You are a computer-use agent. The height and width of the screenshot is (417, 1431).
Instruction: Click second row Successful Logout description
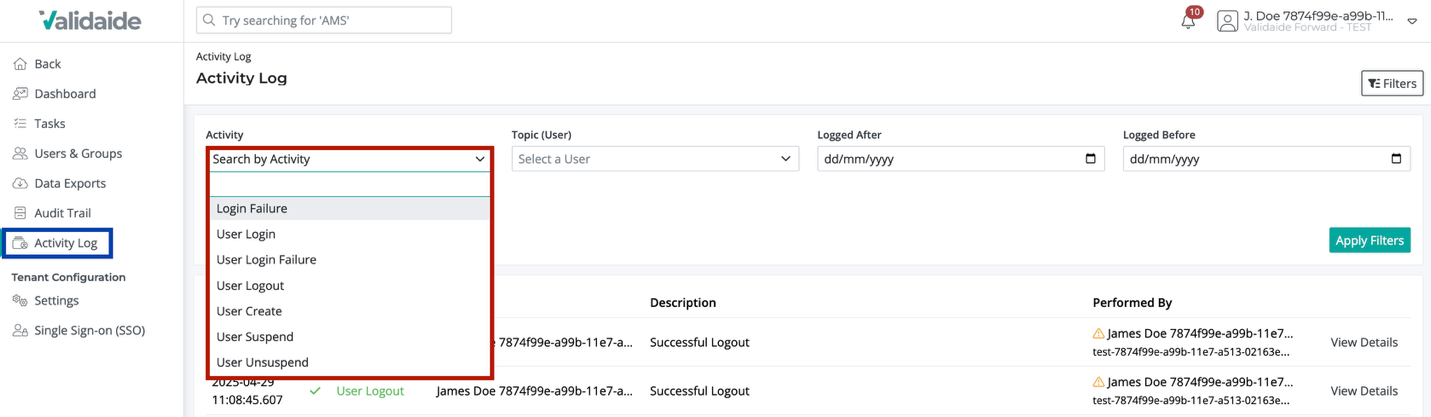point(700,391)
